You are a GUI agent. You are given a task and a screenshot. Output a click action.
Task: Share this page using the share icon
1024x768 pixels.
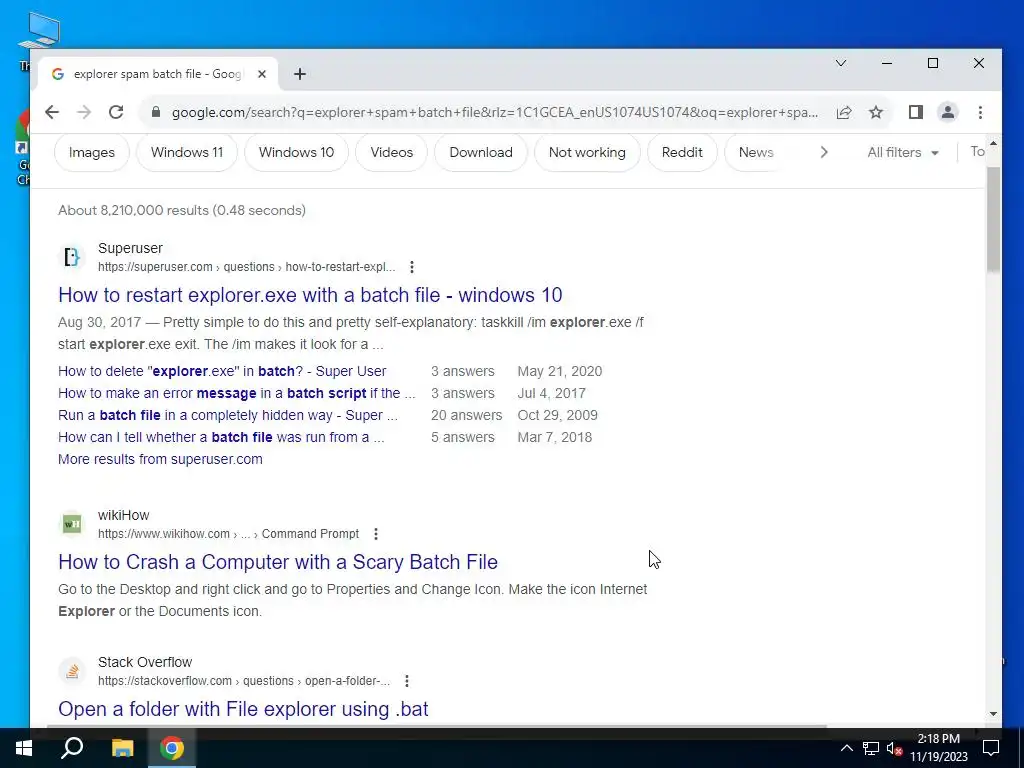click(x=844, y=112)
